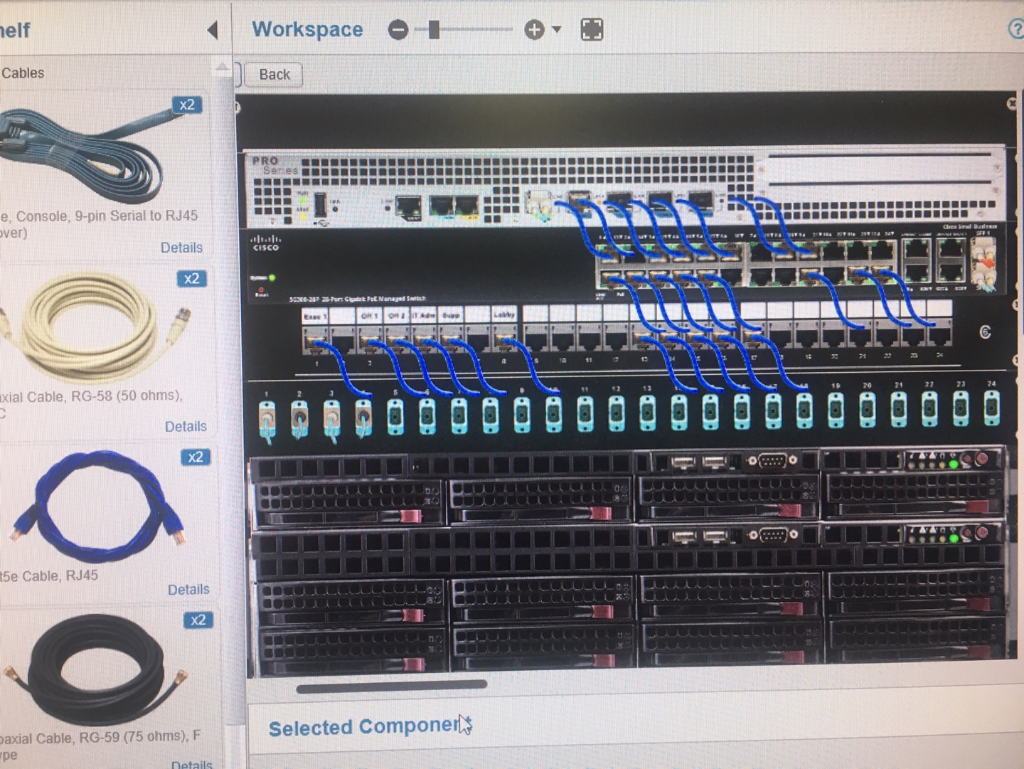This screenshot has width=1024, height=769.
Task: Click the help question mark icon
Action: point(1016,29)
